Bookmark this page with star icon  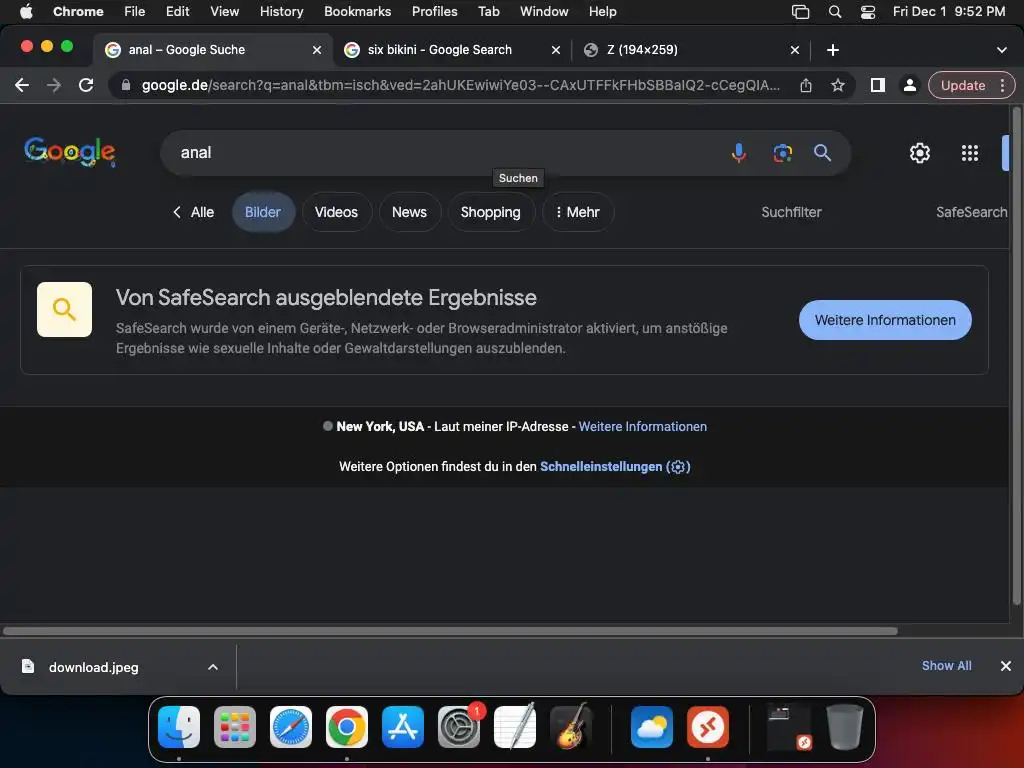(838, 86)
